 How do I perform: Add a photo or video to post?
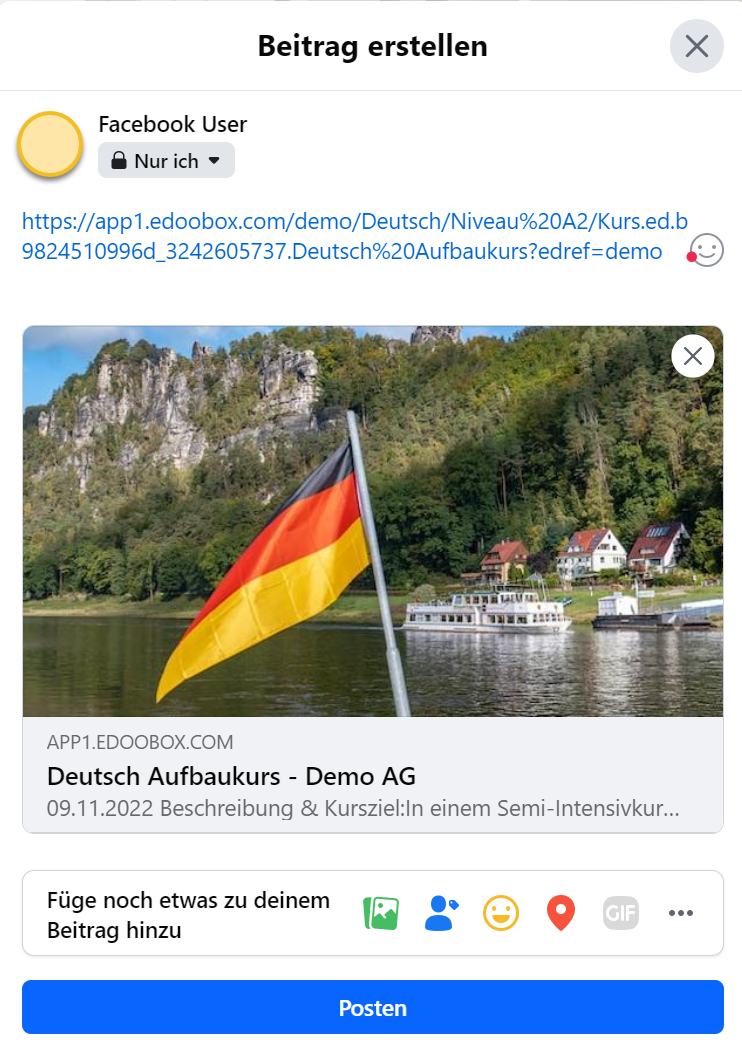click(381, 913)
